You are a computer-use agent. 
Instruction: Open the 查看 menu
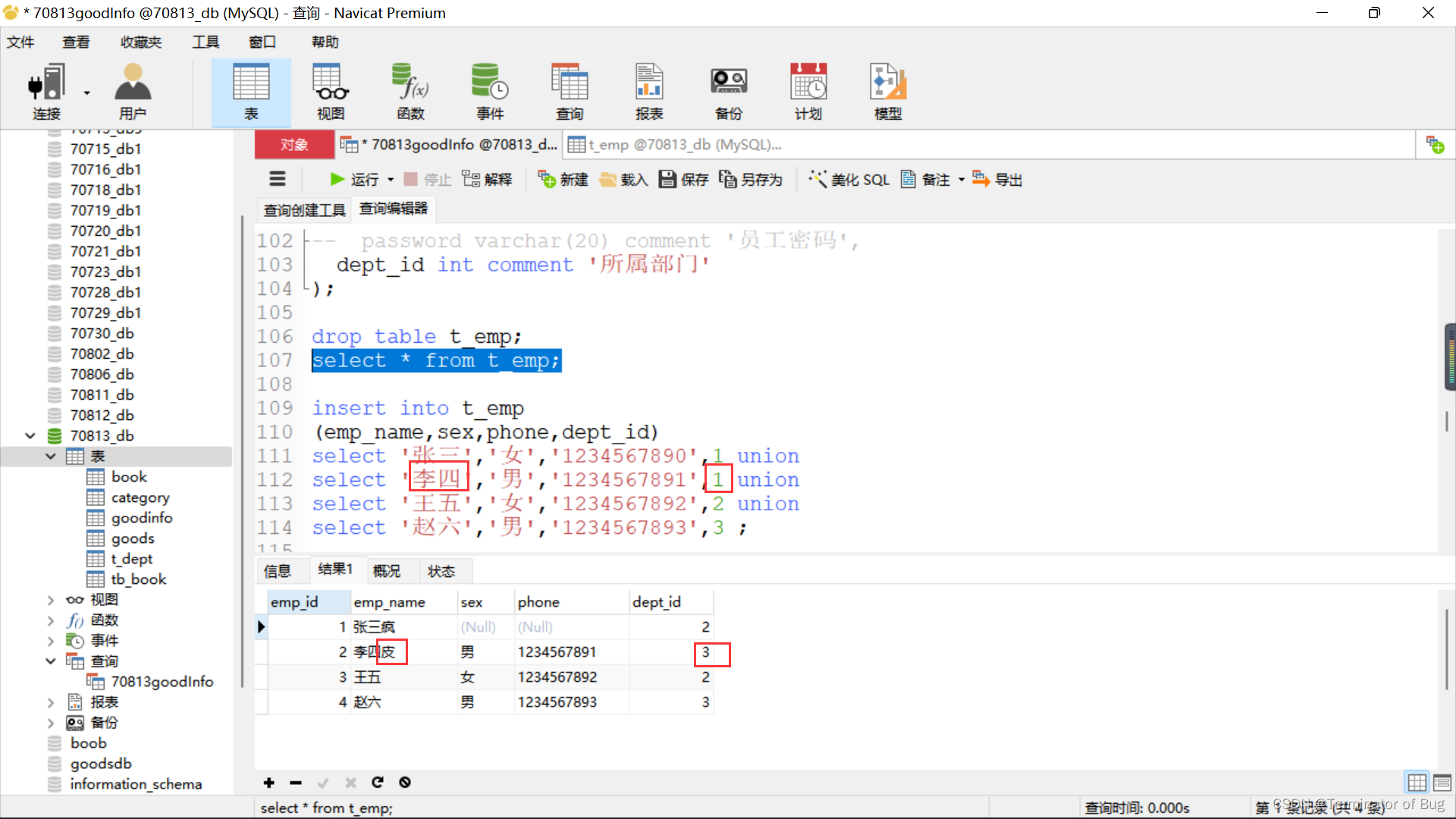tap(76, 42)
